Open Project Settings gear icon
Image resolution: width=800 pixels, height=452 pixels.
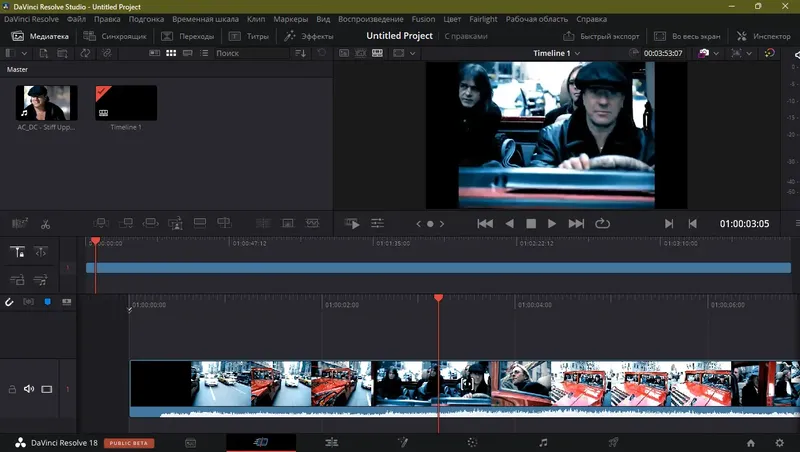[x=780, y=443]
